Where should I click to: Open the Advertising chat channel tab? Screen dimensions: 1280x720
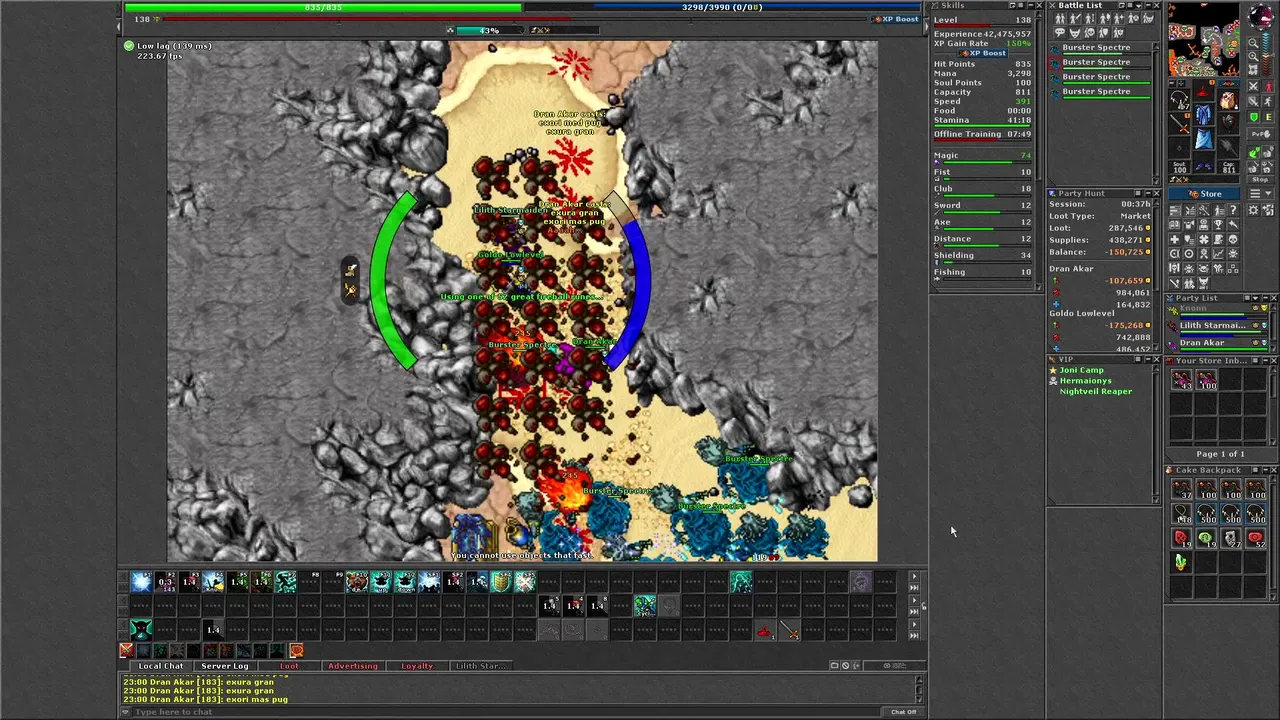click(x=353, y=666)
